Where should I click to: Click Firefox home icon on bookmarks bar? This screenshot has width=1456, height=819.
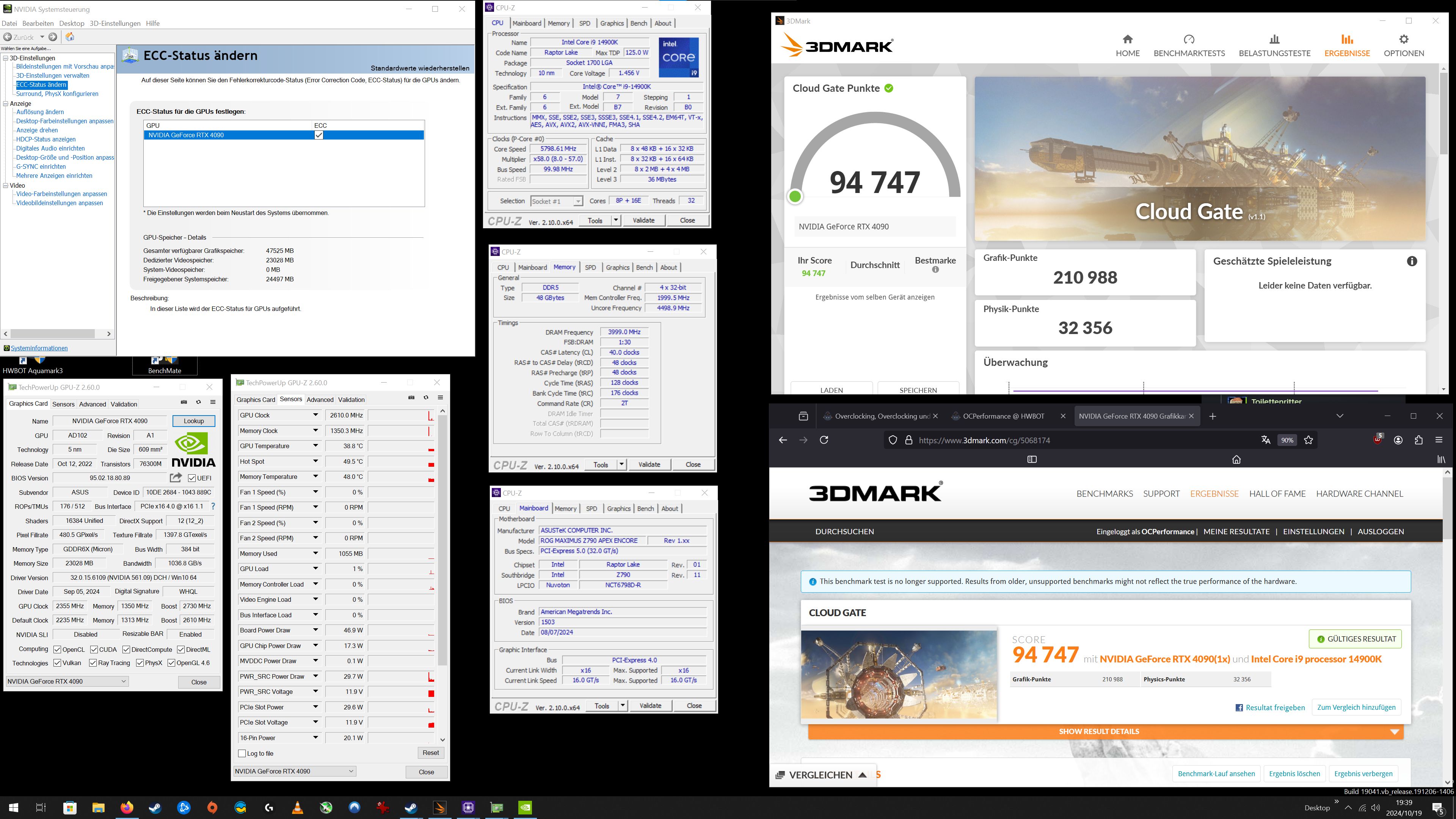coord(1237,460)
